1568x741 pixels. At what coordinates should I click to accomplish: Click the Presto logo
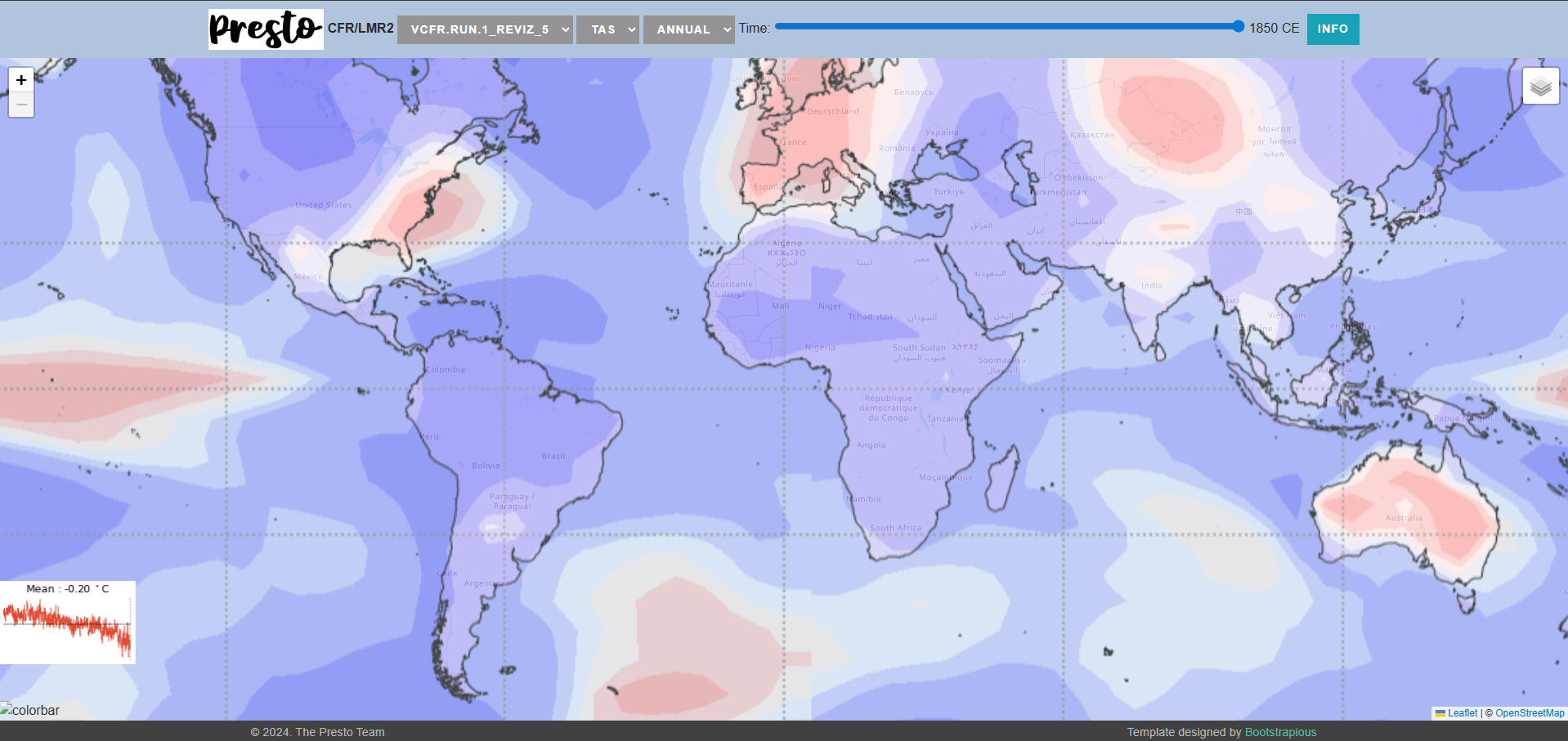266,29
